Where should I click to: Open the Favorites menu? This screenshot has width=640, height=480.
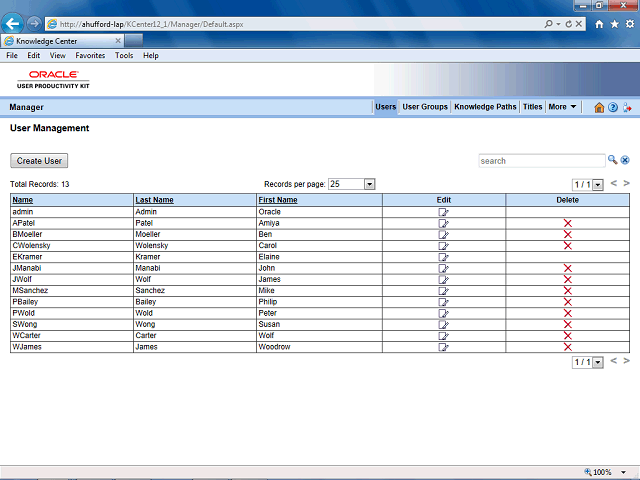90,56
